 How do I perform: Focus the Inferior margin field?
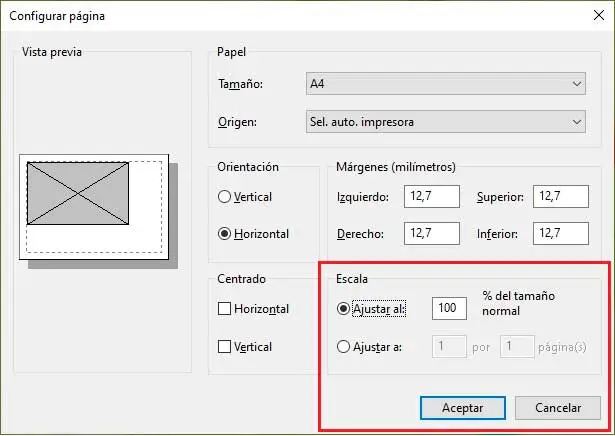tap(561, 234)
